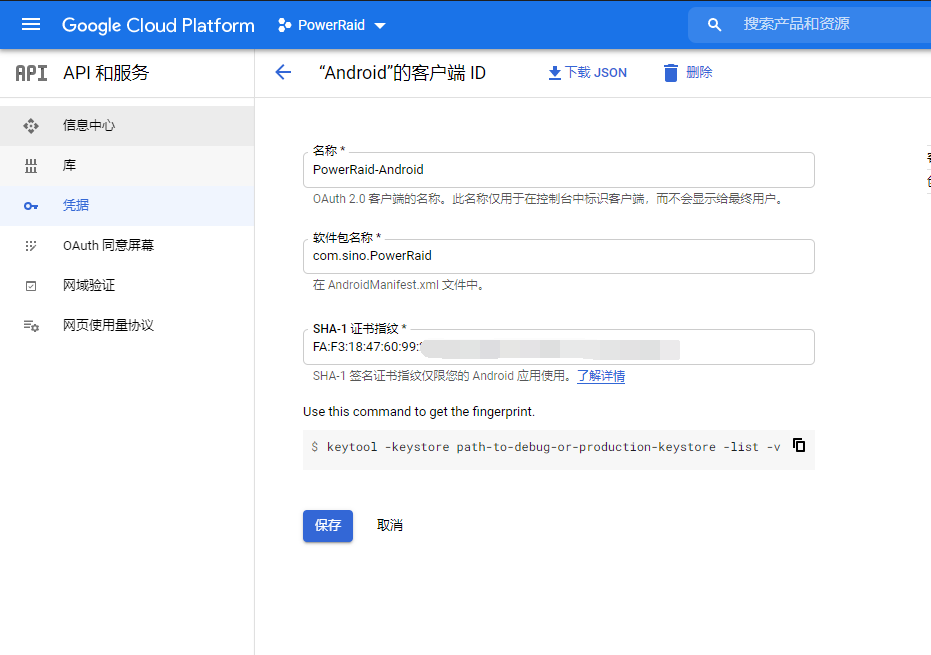The width and height of the screenshot is (931, 655).
Task: Open the 库 menu item
Action: click(x=127, y=166)
